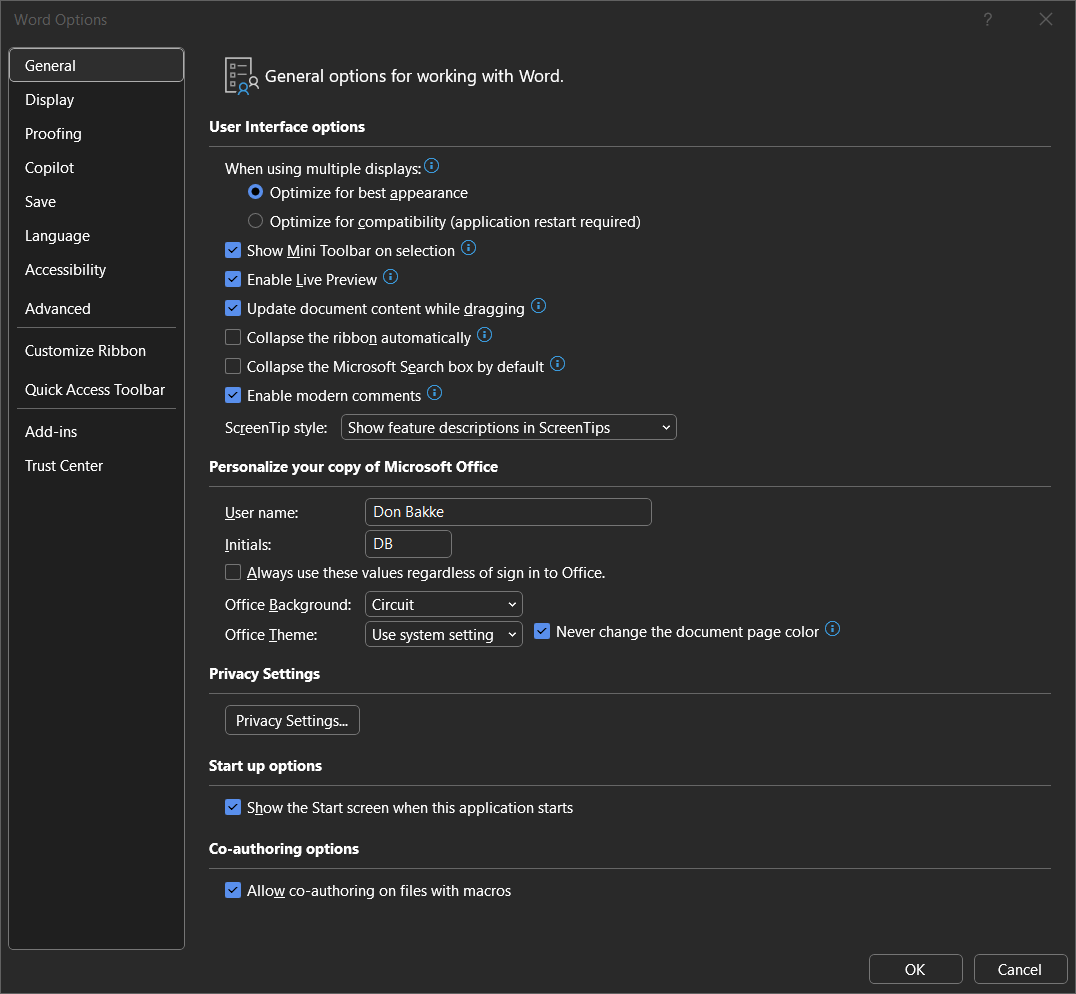Image resolution: width=1076 pixels, height=994 pixels.
Task: Open the Office Theme dropdown
Action: [444, 634]
